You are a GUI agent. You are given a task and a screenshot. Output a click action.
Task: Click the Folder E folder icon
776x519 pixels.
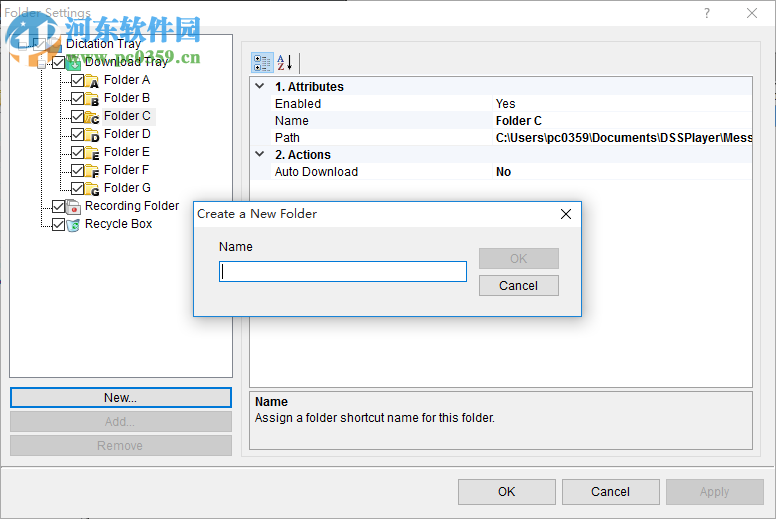(x=92, y=152)
